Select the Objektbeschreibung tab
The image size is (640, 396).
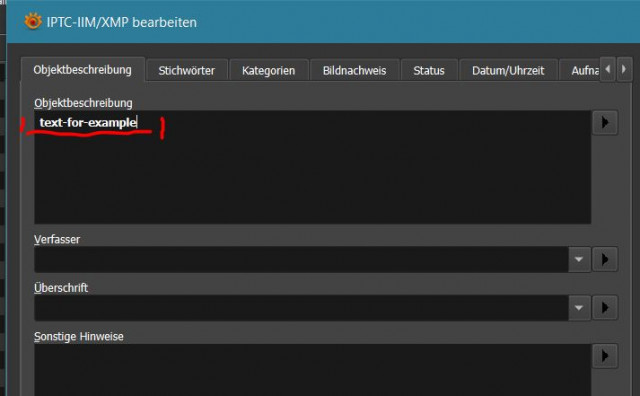pyautogui.click(x=83, y=70)
